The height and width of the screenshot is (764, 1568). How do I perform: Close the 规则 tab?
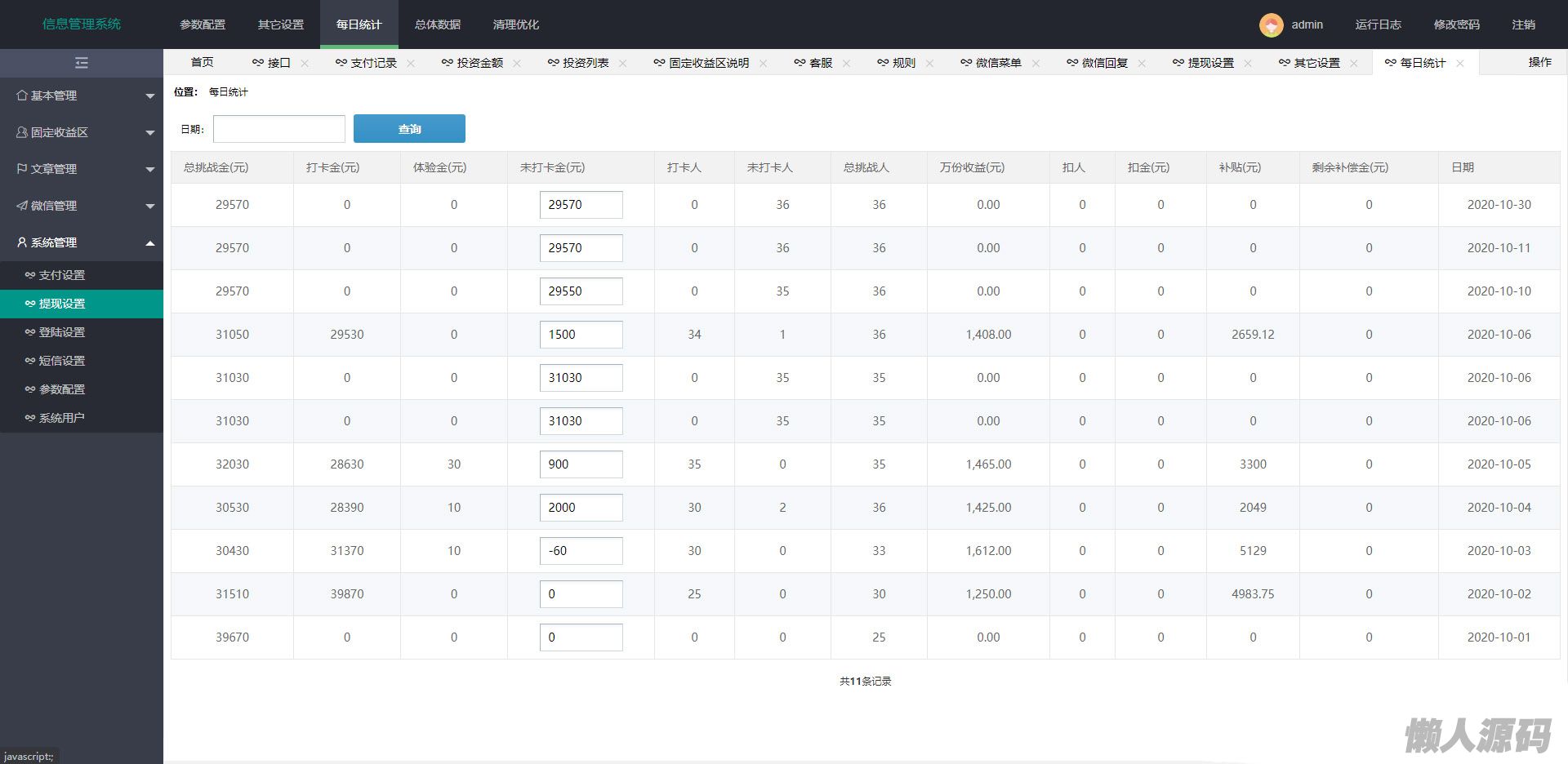coord(929,64)
